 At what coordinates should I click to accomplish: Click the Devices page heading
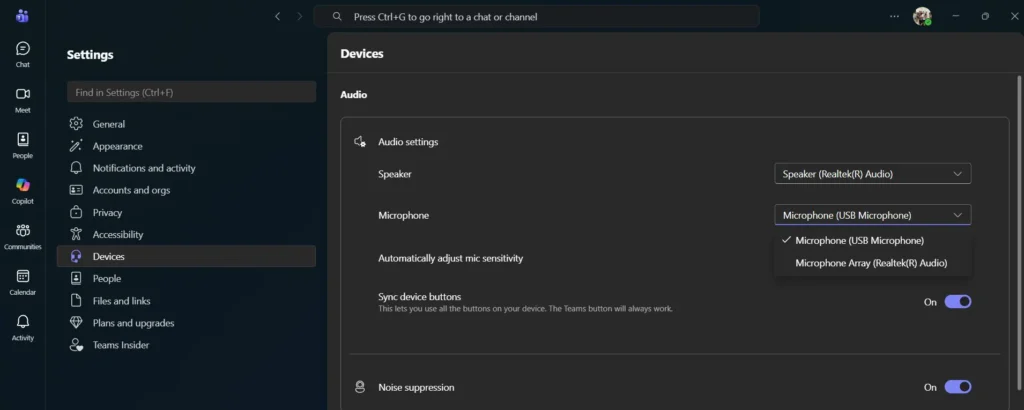click(x=362, y=54)
